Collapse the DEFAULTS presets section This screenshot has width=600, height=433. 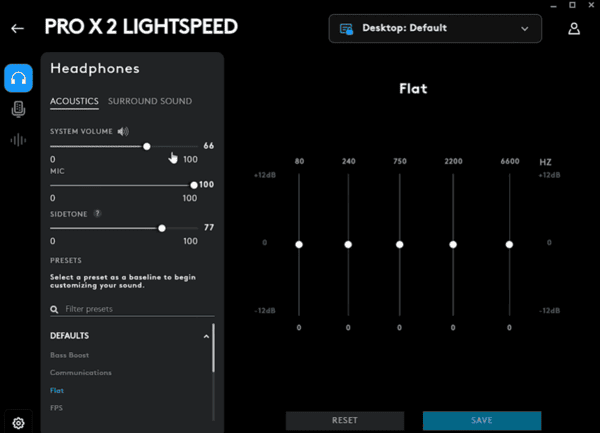pos(207,336)
